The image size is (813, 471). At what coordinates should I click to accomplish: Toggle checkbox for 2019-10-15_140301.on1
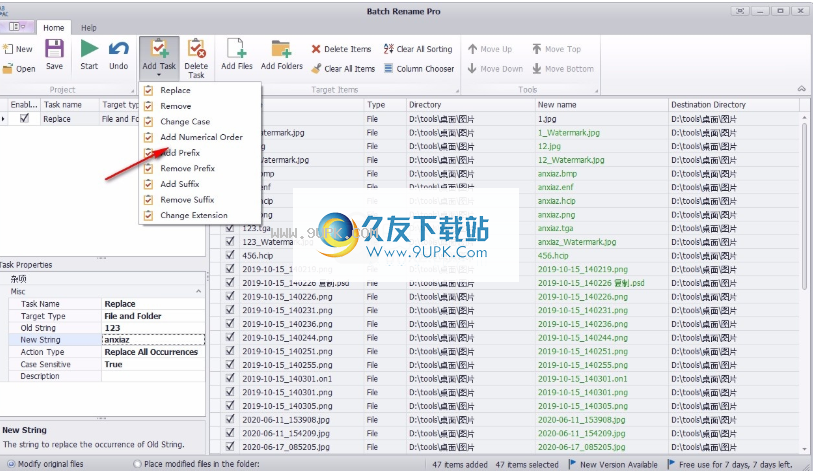pyautogui.click(x=230, y=378)
